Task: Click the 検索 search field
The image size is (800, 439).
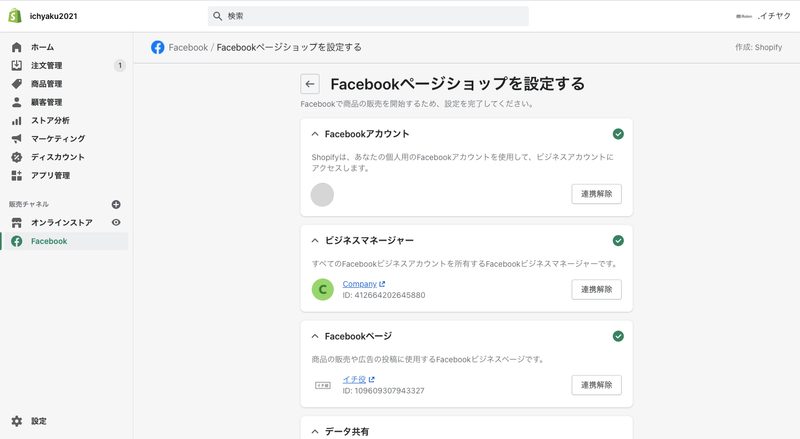Action: (368, 16)
